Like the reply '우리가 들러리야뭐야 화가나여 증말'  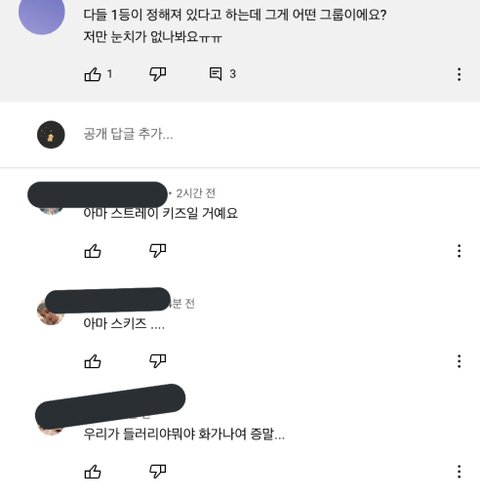click(93, 472)
